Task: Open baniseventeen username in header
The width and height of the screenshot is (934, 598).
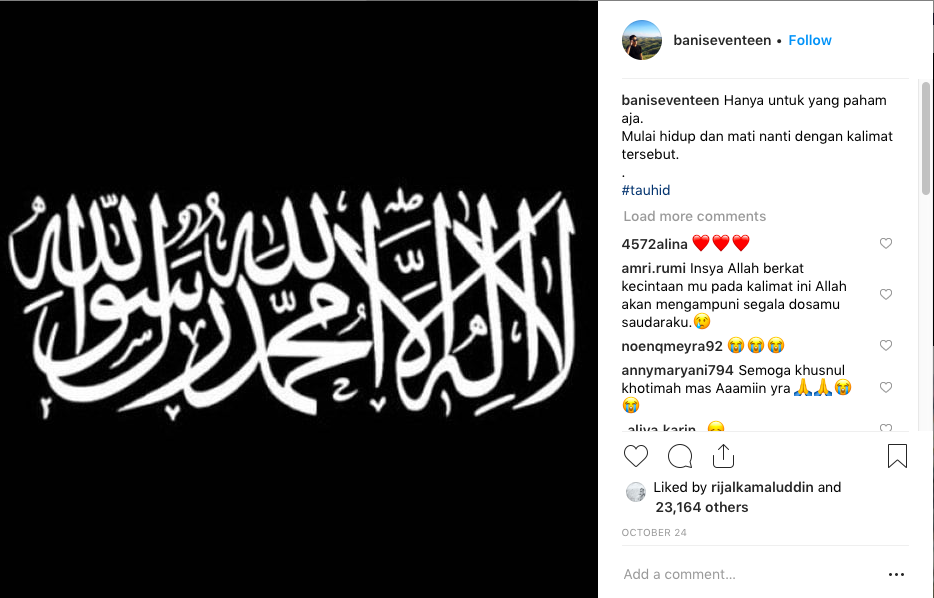Action: pos(722,40)
